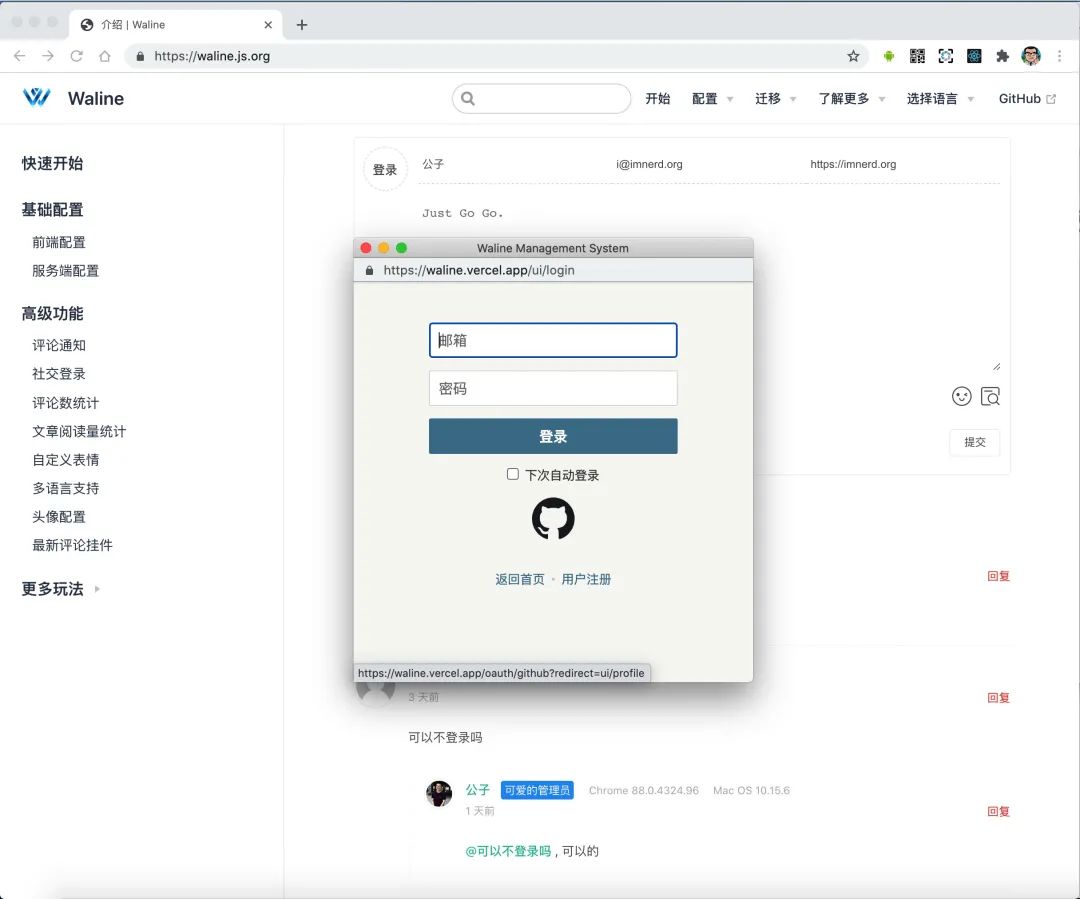Image resolution: width=1080 pixels, height=899 pixels.
Task: Select the 介绍 | Waline browser tab
Action: [176, 25]
